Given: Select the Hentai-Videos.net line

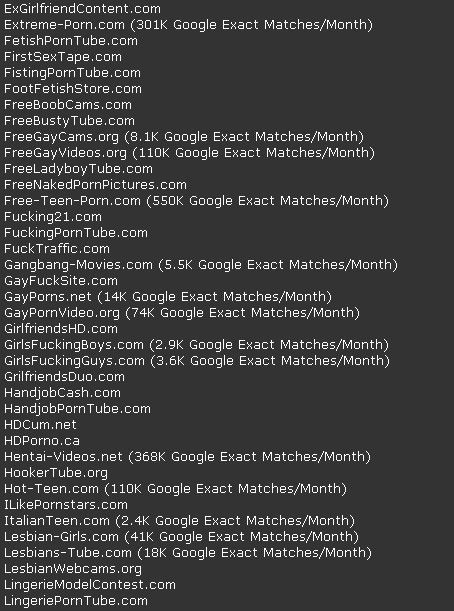Looking at the screenshot, I should [187, 456].
